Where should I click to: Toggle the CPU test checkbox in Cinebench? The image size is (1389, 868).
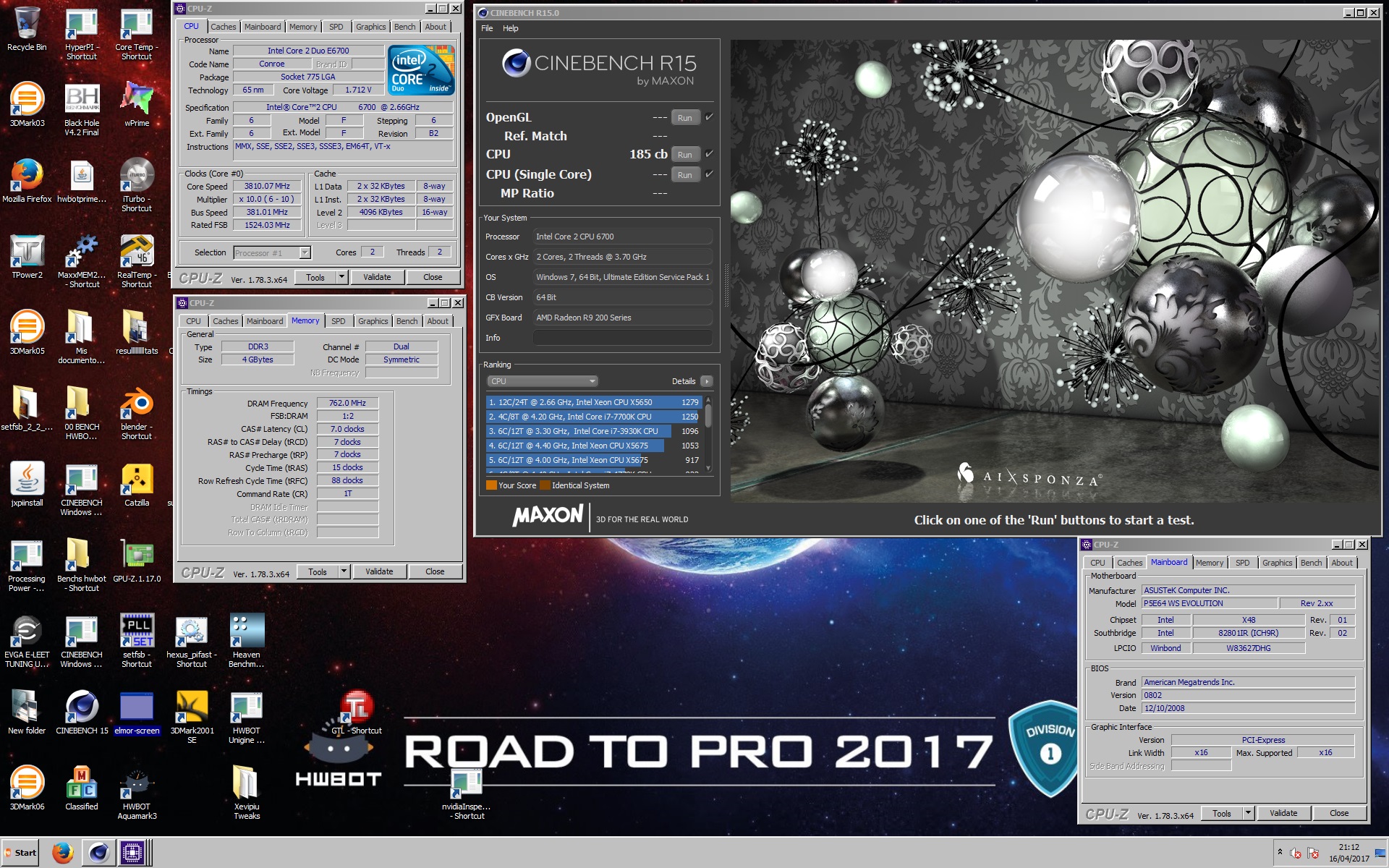(x=709, y=153)
